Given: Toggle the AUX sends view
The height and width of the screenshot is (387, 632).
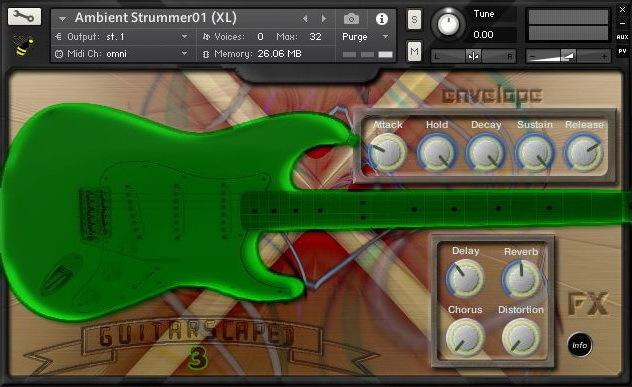Looking at the screenshot, I should [x=622, y=37].
